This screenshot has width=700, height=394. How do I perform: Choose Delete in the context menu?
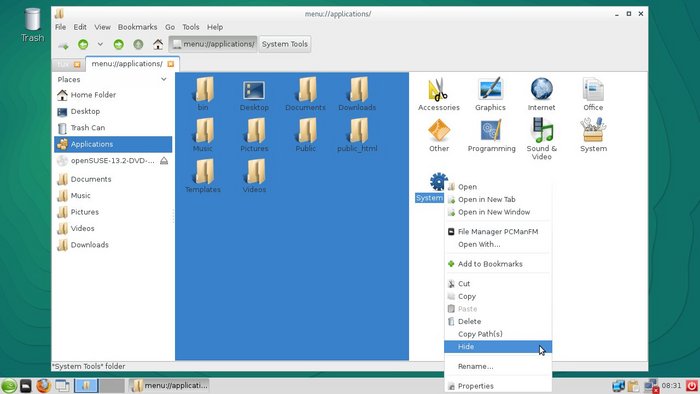coord(498,321)
